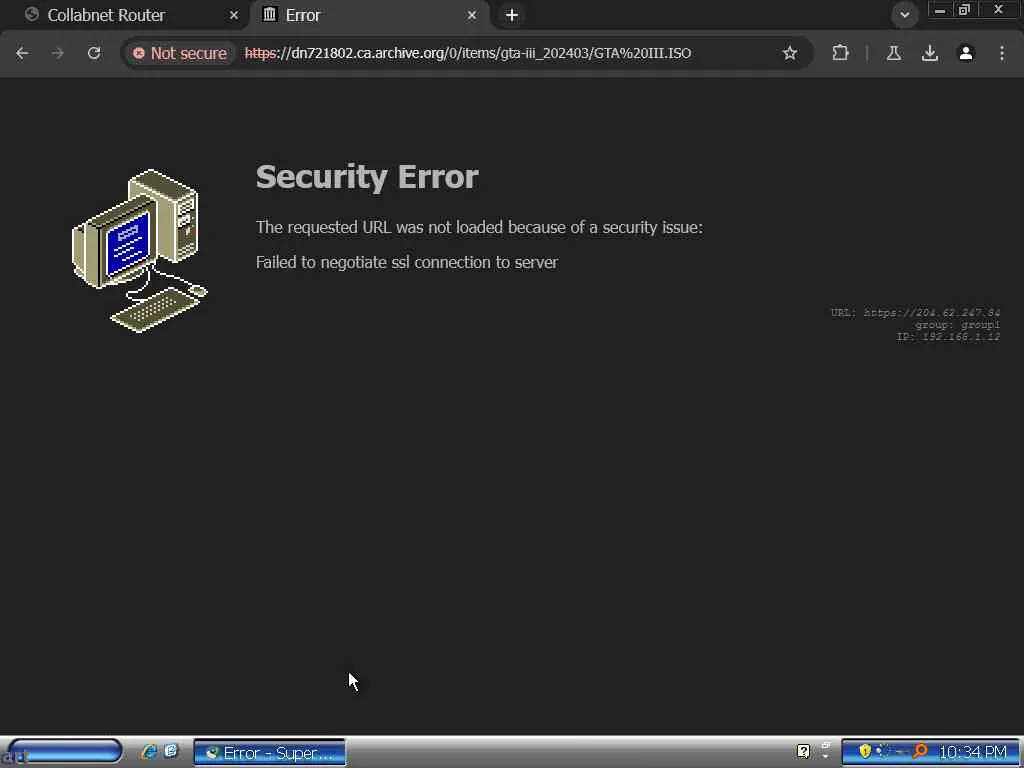Click the help question-mark tray icon
The image size is (1024, 768).
point(803,752)
